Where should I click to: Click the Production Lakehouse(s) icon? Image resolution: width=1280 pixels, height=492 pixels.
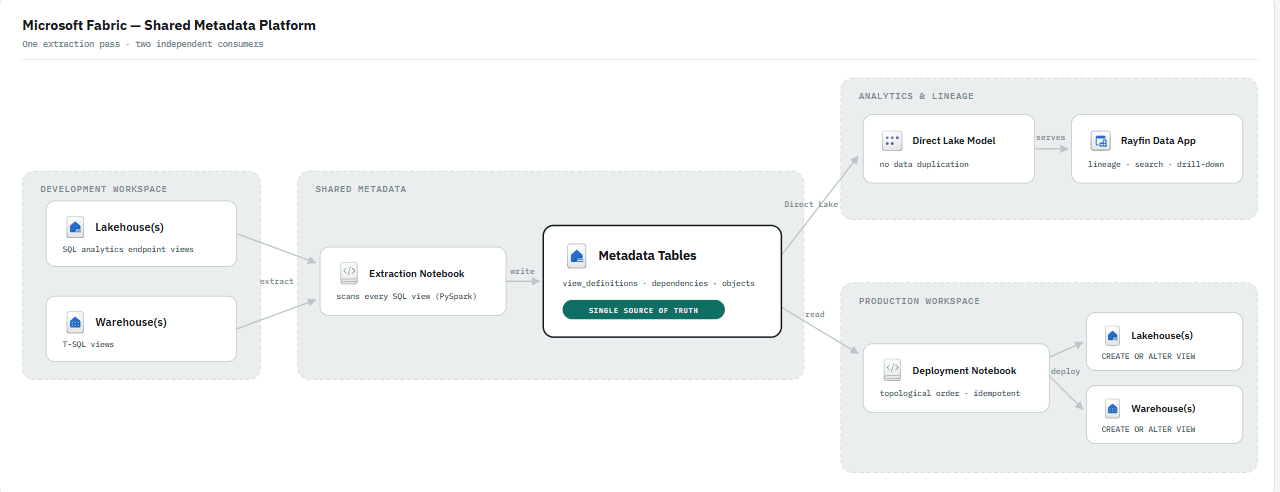pyautogui.click(x=1112, y=336)
